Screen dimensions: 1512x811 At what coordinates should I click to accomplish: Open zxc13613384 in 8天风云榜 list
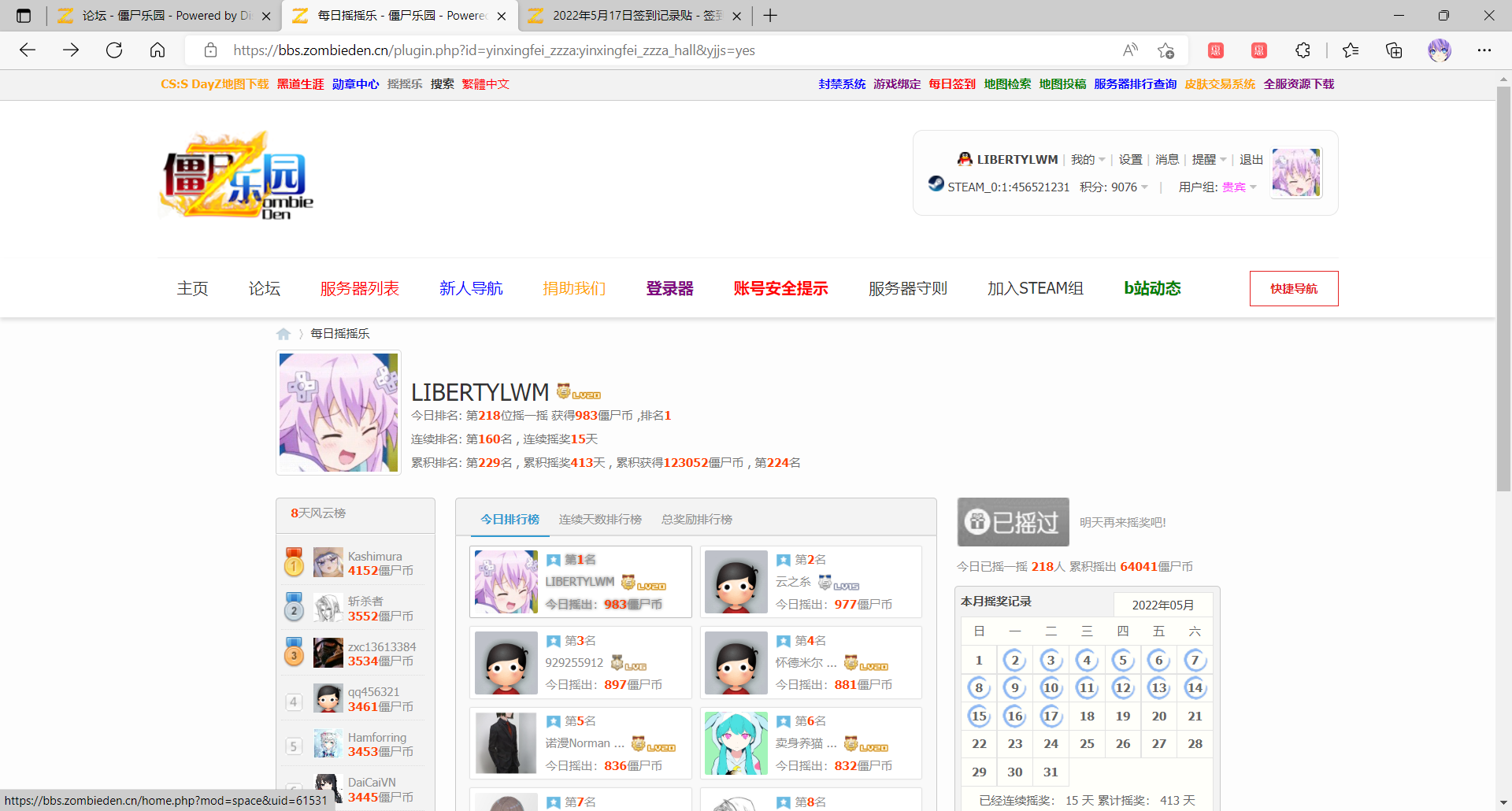(x=382, y=647)
